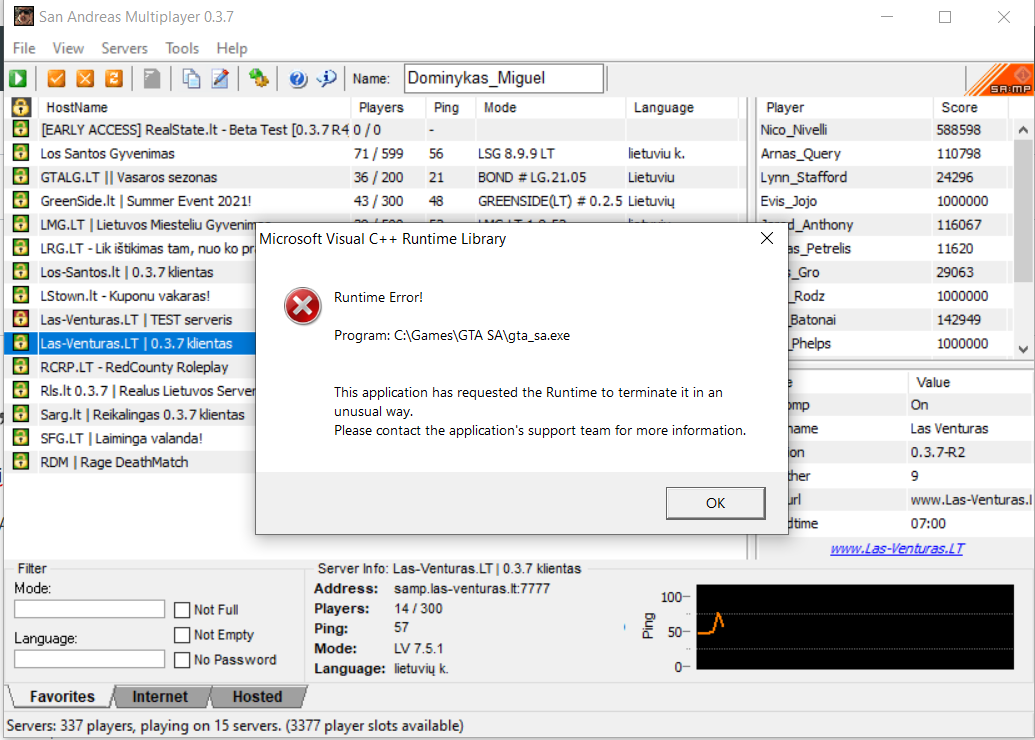Sort servers by Ping column header
Viewport: 1035px width, 740px height.
point(450,107)
